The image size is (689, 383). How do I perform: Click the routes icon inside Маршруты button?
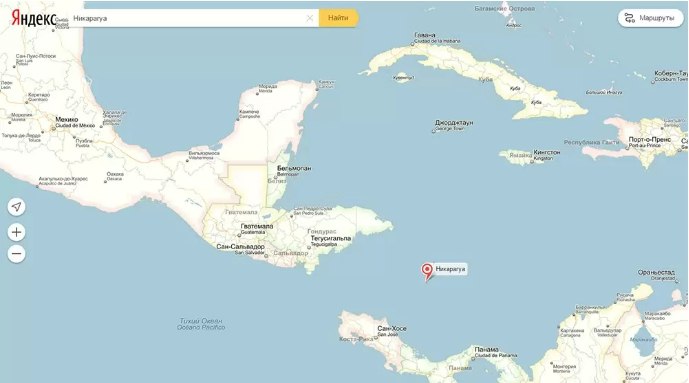point(630,18)
